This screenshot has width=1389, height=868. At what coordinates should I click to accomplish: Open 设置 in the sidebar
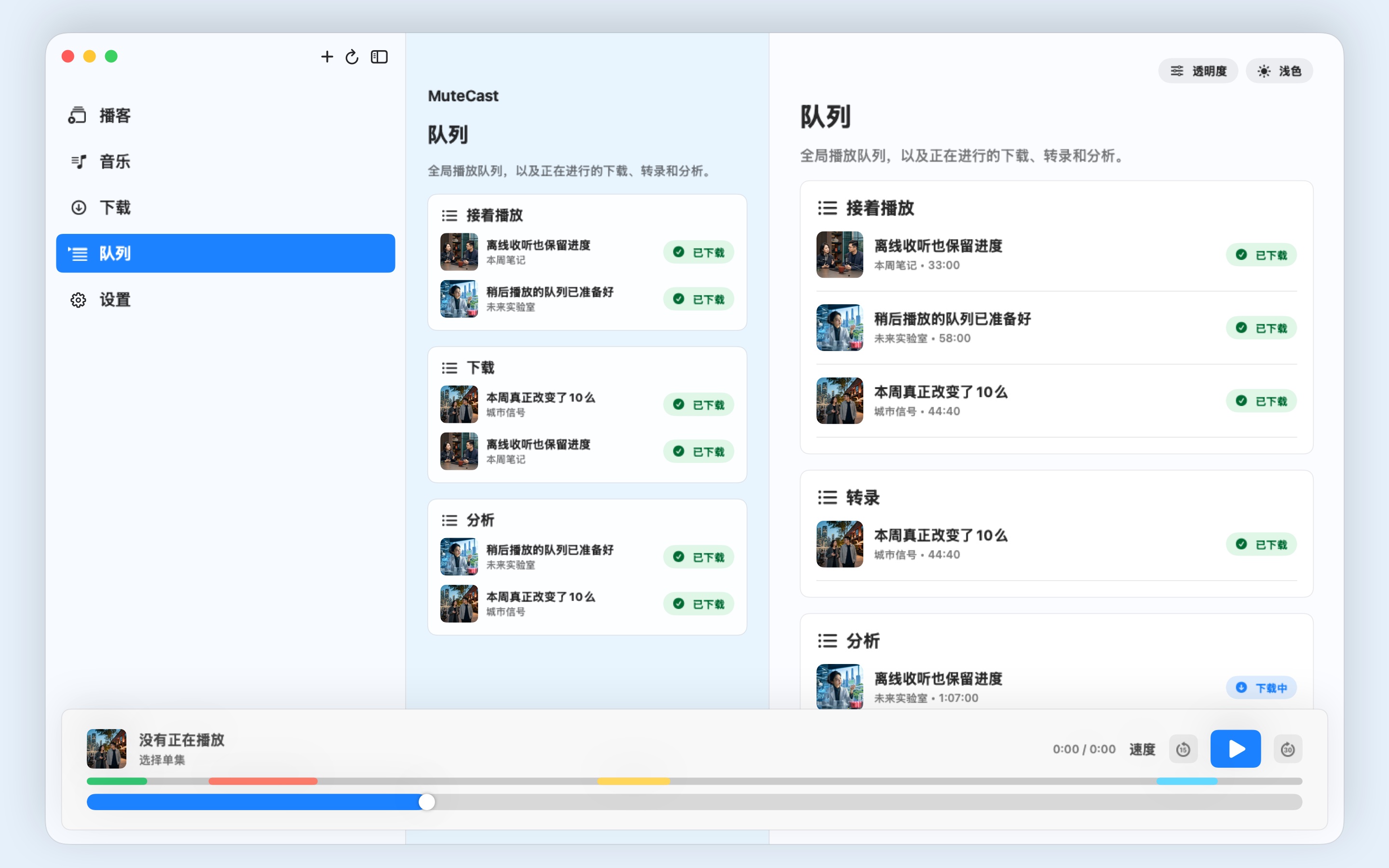coord(226,299)
